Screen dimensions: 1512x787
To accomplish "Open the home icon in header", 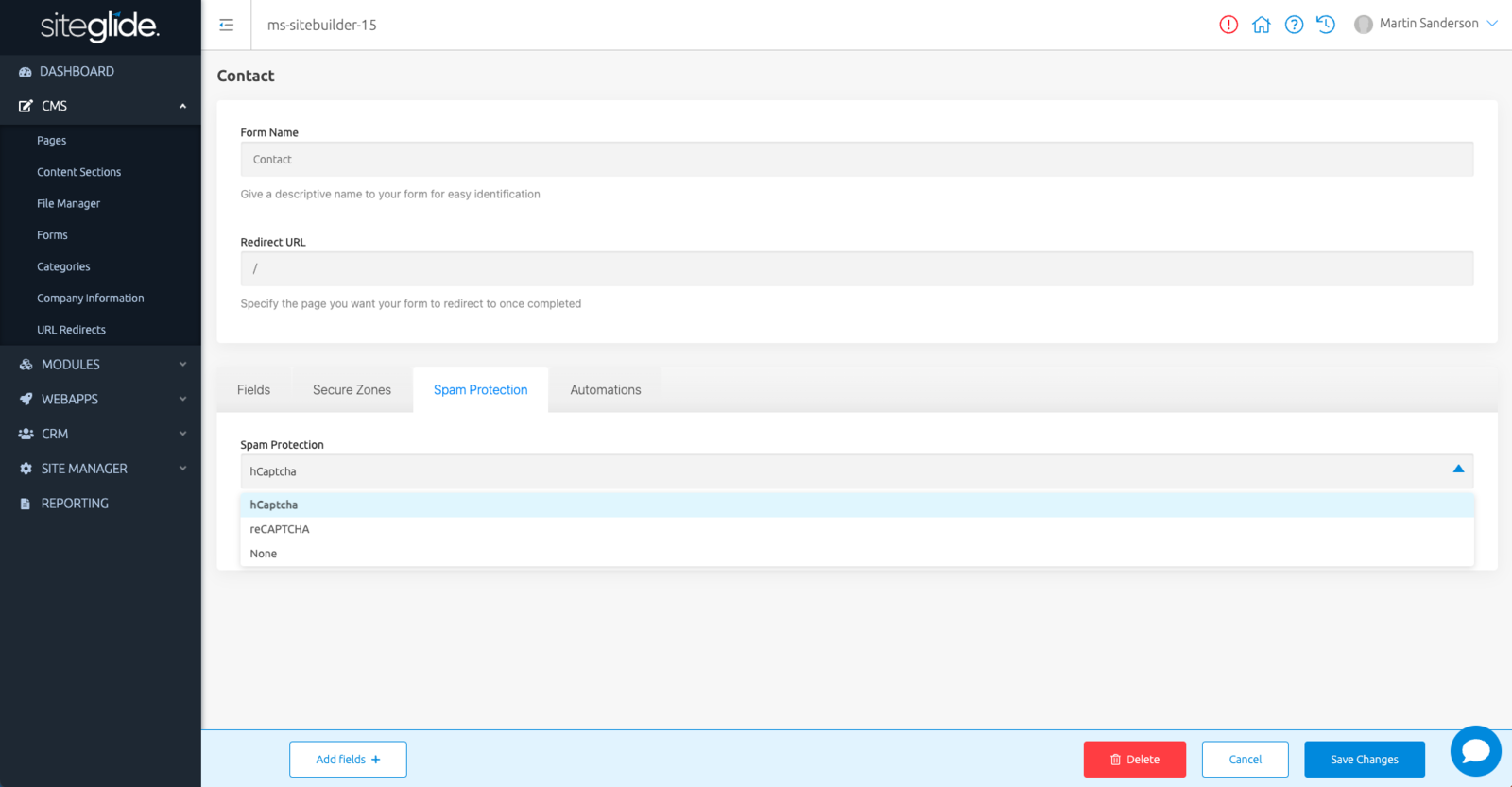I will point(1261,25).
